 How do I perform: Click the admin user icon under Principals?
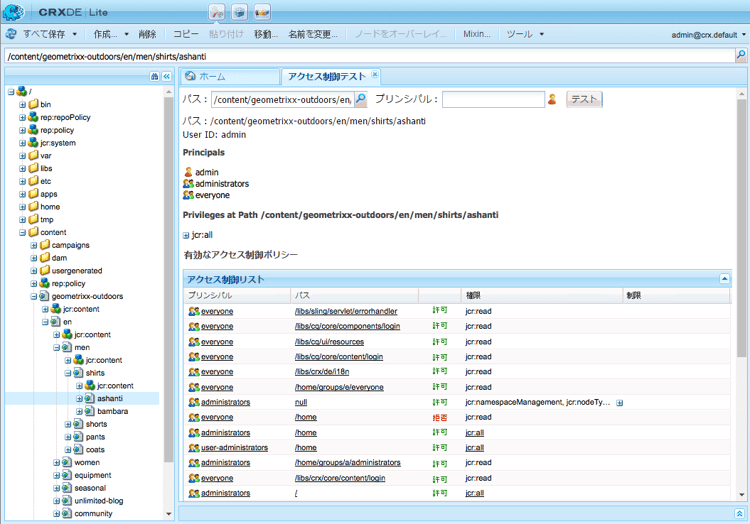(x=188, y=172)
